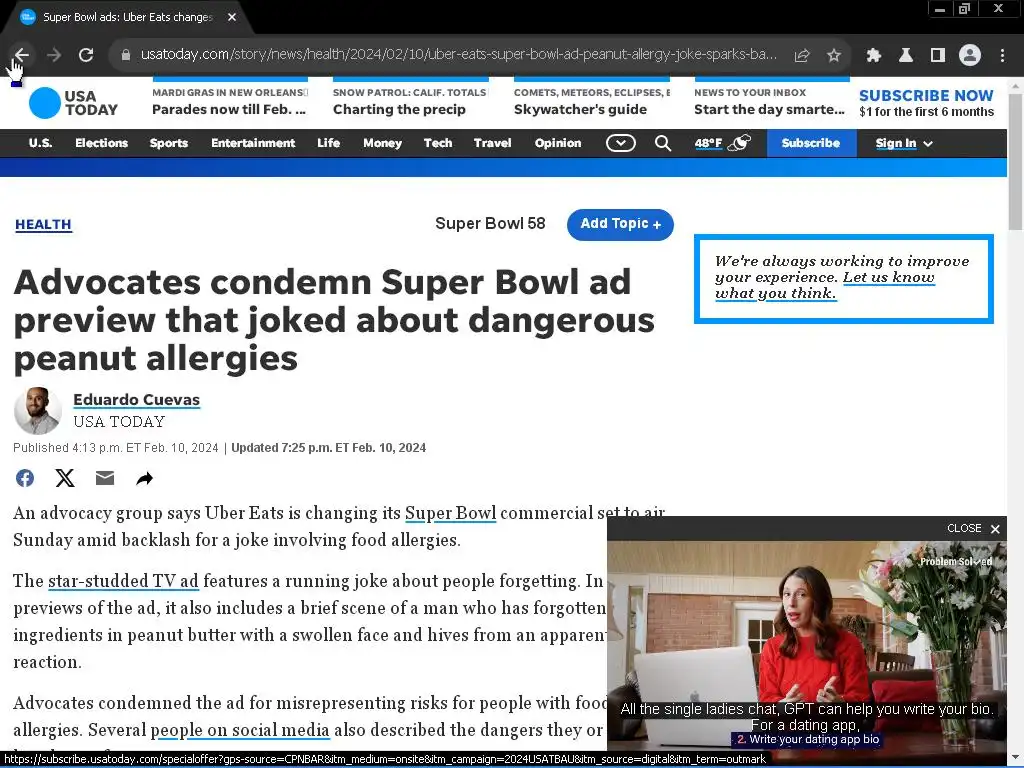The height and width of the screenshot is (768, 1024).
Task: Open the Chrome profile avatar
Action: pos(970,56)
